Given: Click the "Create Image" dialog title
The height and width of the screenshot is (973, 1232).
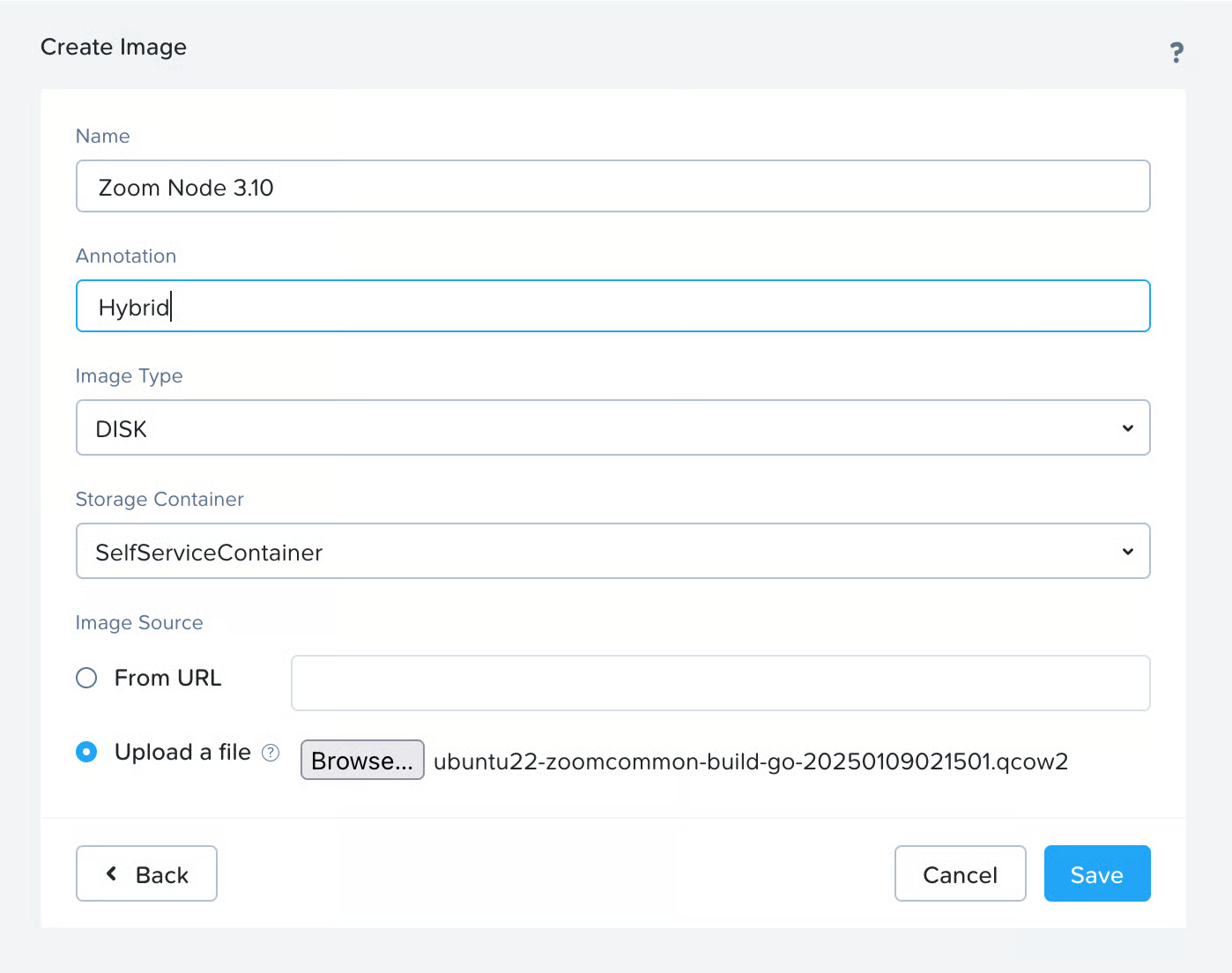Looking at the screenshot, I should [114, 47].
